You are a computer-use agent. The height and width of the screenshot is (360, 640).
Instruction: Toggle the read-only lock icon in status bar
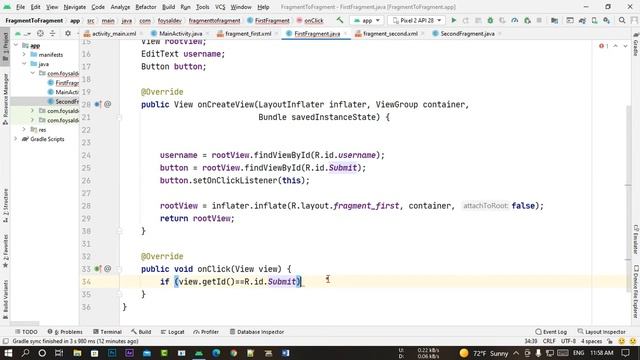tap(610, 341)
